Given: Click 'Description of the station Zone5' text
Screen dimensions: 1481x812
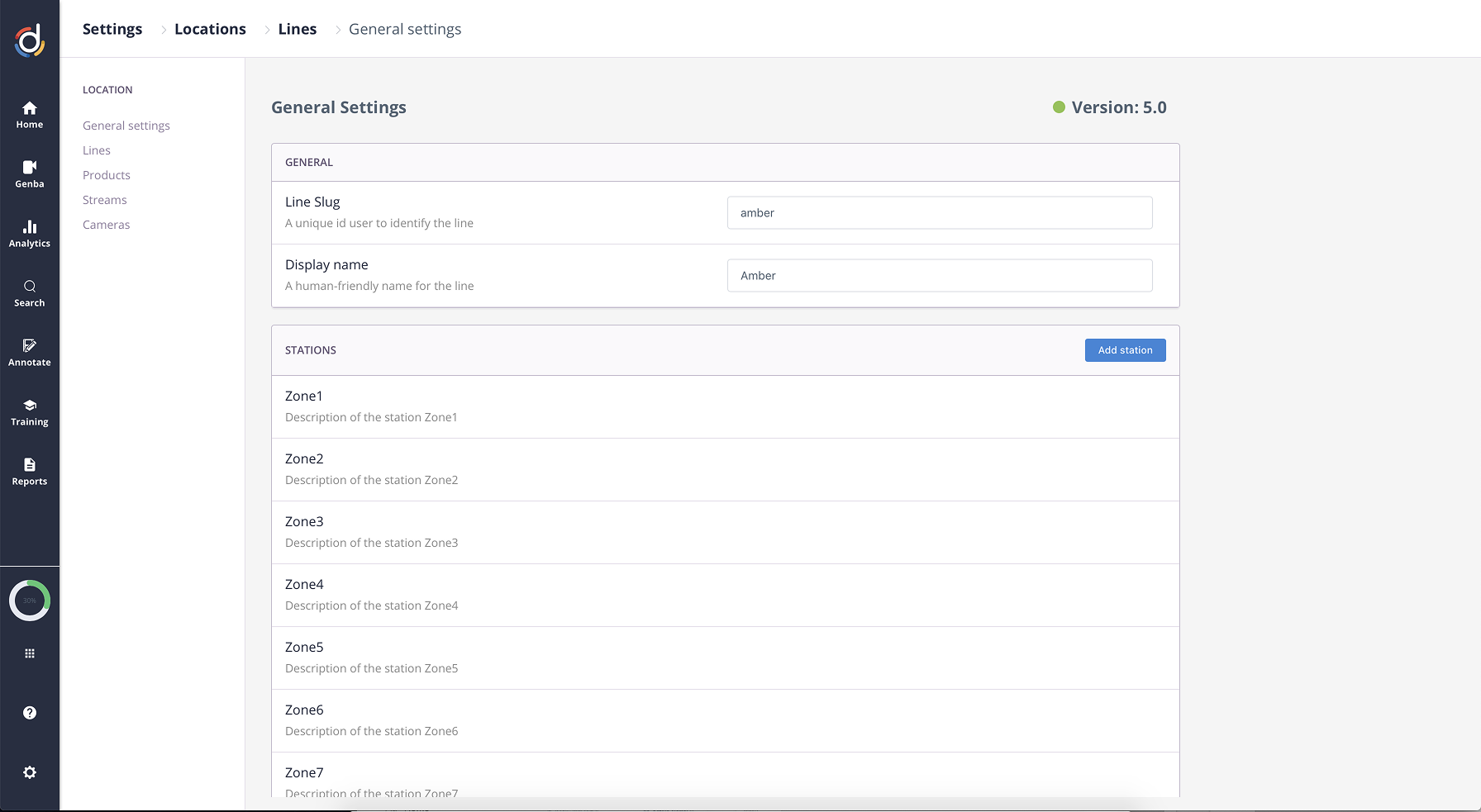Looking at the screenshot, I should (x=371, y=668).
